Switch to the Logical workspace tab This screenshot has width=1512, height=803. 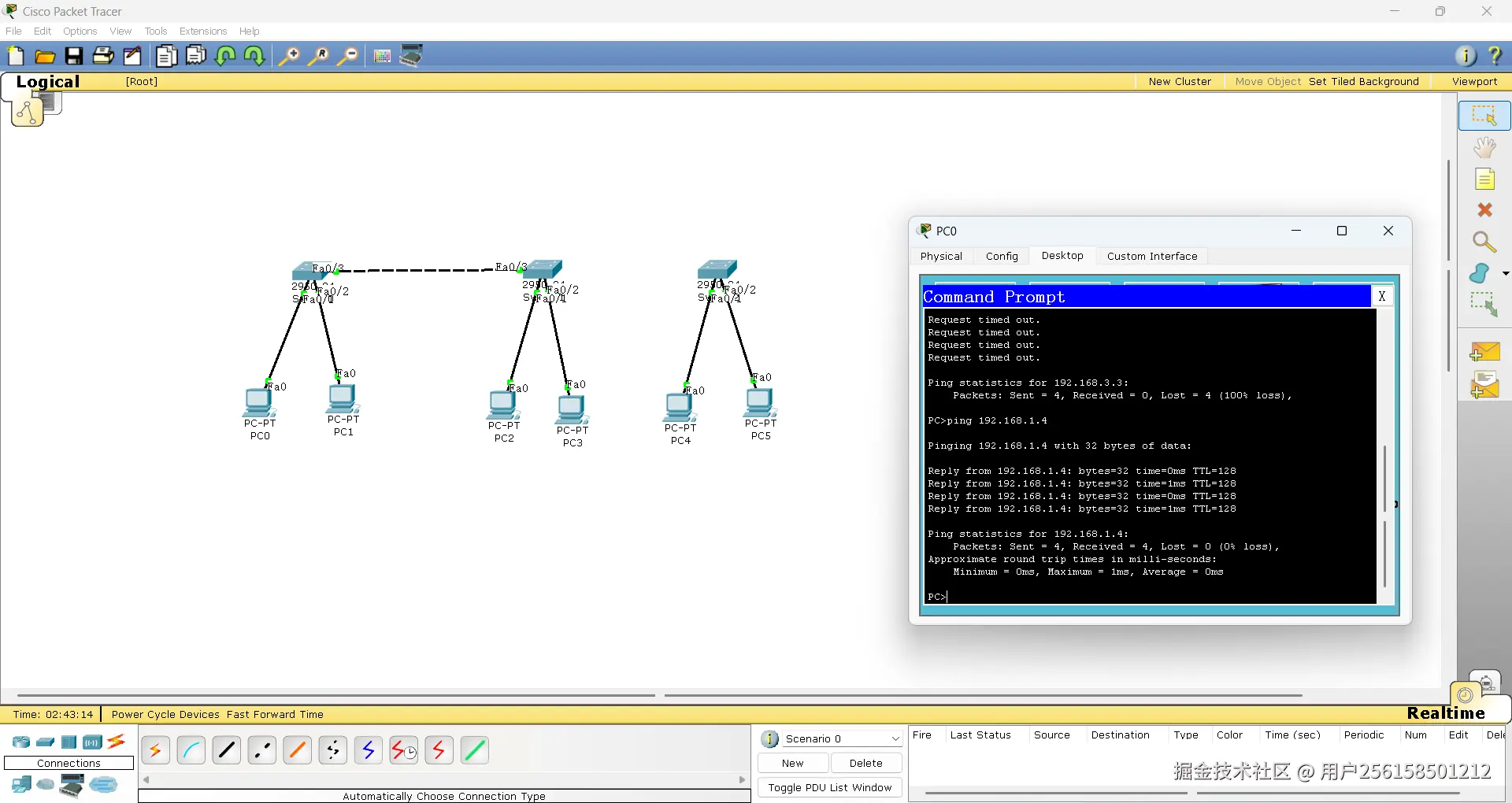click(47, 81)
